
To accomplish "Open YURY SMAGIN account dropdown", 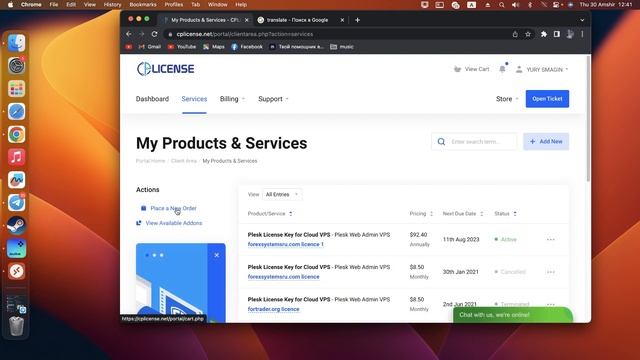I will click(x=542, y=69).
